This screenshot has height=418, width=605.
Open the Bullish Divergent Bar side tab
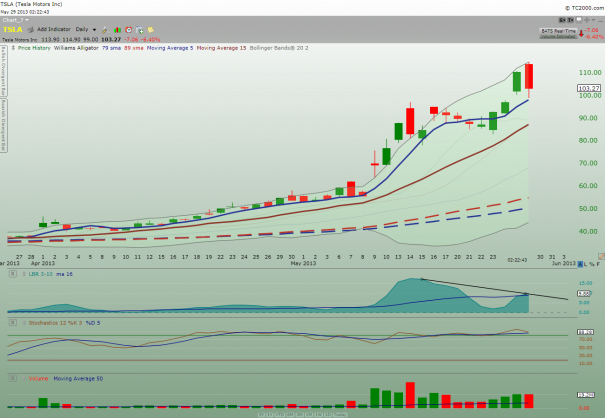[x=3, y=71]
